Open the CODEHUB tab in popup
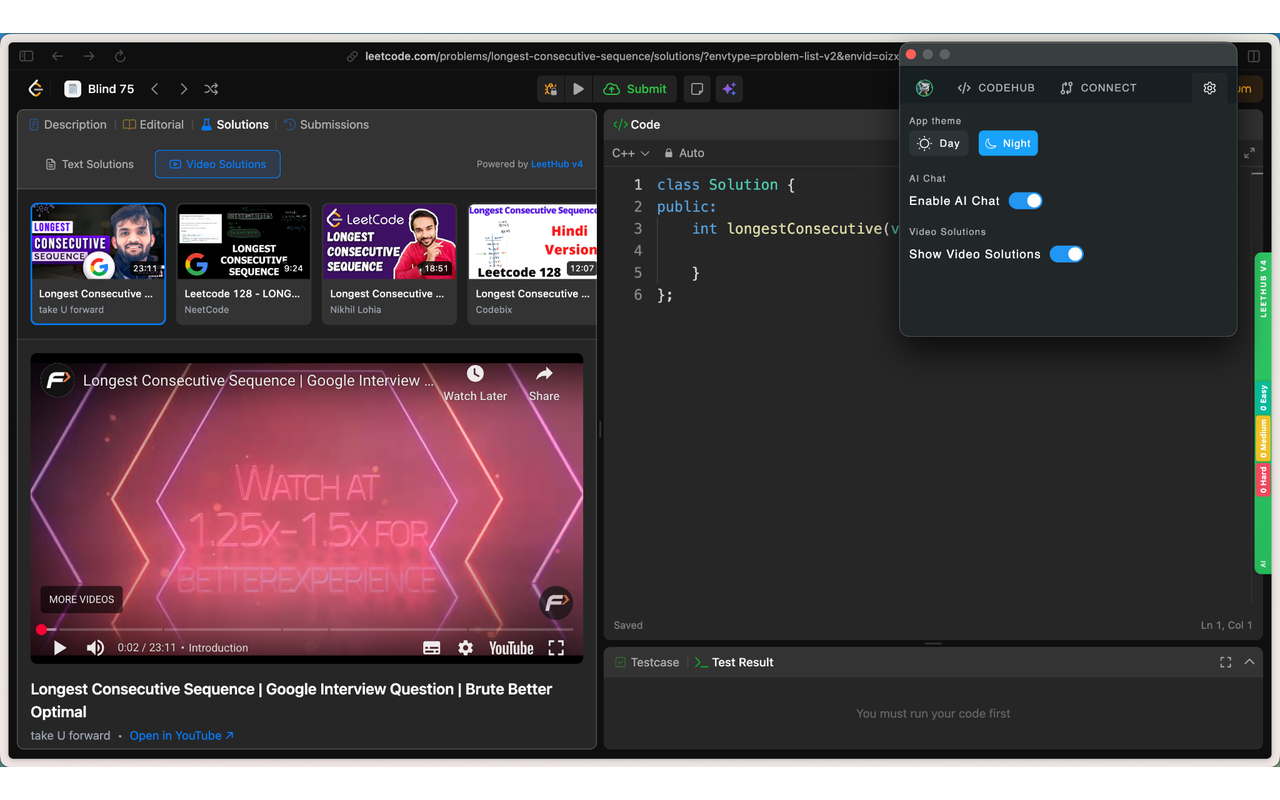This screenshot has height=800, width=1280. coord(996,88)
